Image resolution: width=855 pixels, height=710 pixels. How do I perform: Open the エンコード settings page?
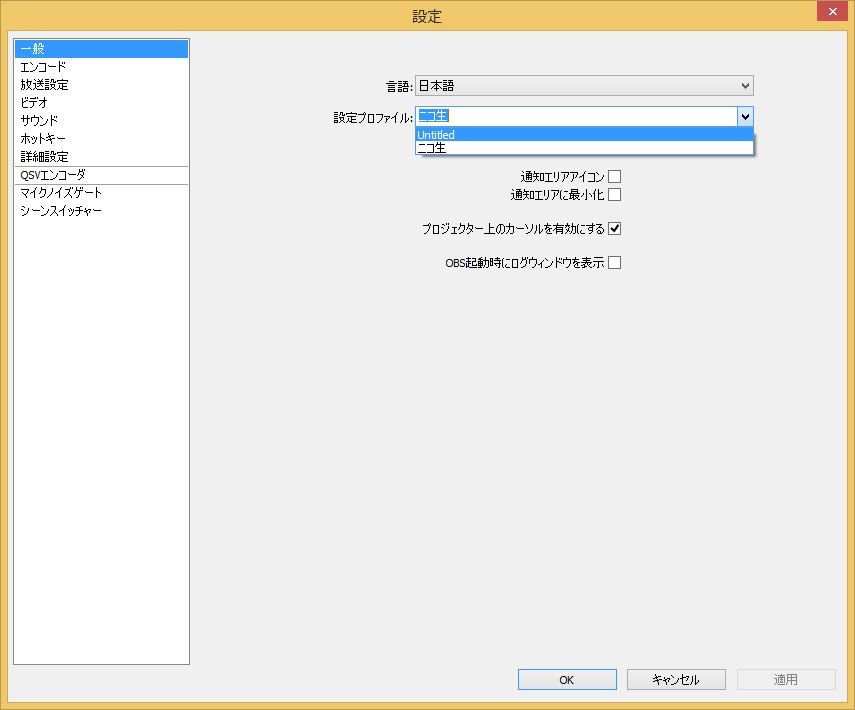(x=101, y=67)
